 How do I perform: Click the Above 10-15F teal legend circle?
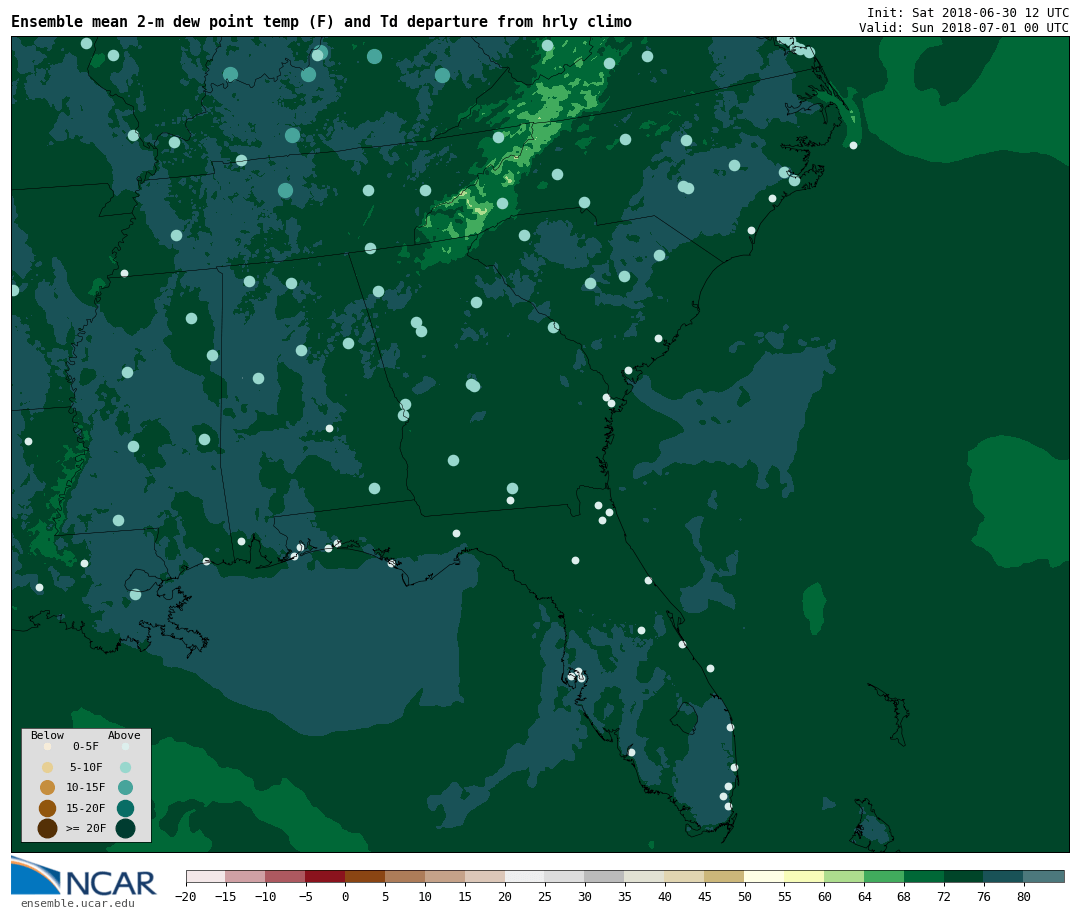125,787
